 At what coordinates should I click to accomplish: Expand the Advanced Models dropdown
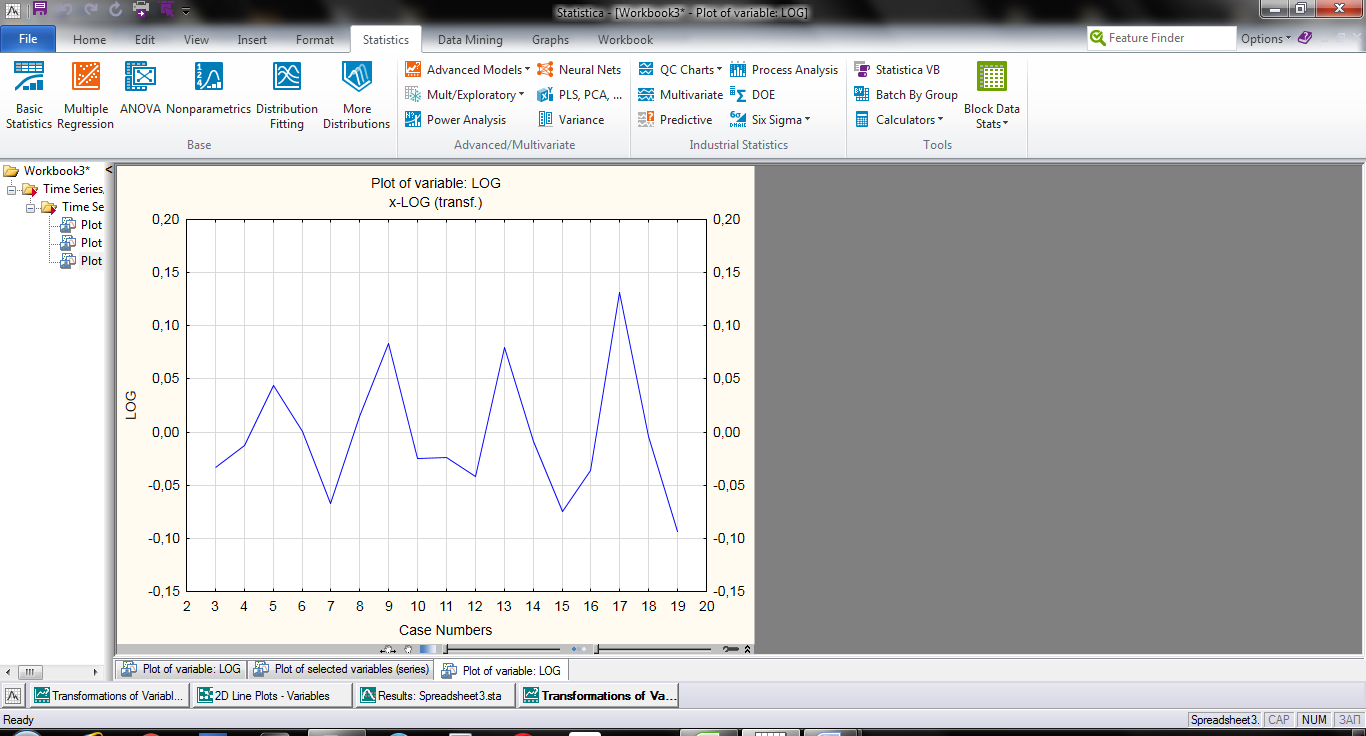point(468,70)
